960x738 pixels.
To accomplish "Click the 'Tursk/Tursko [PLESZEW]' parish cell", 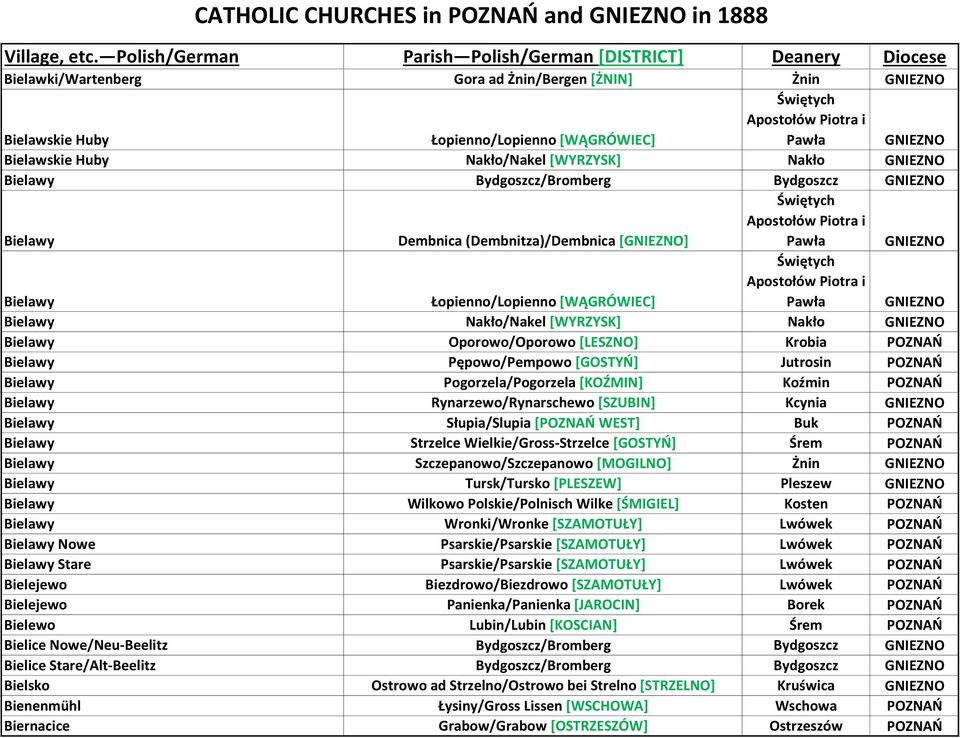I will pyautogui.click(x=543, y=483).
